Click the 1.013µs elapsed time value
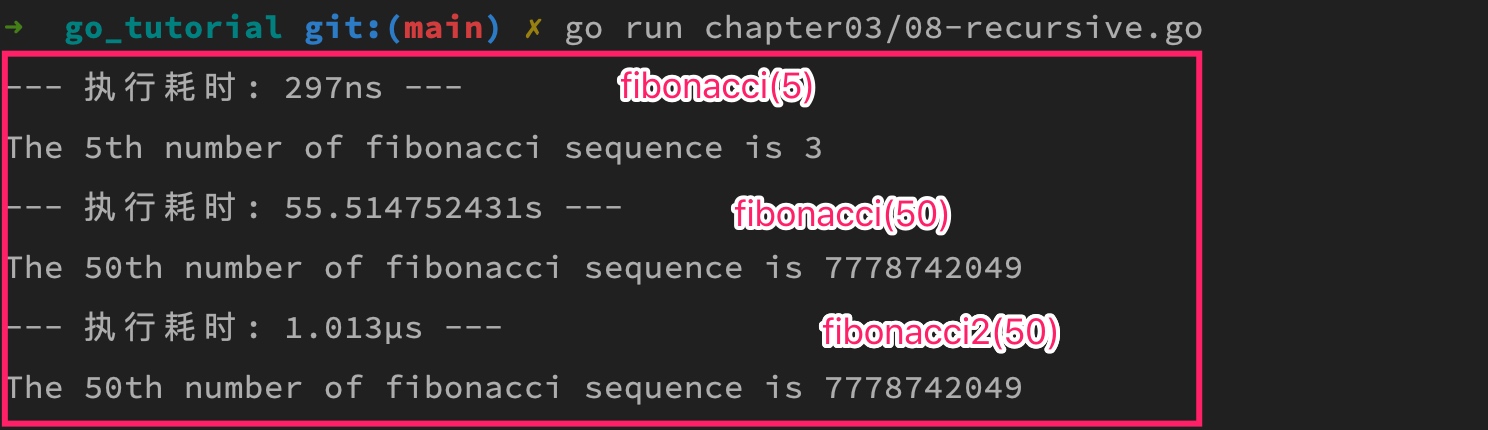This screenshot has height=430, width=1488. [343, 328]
